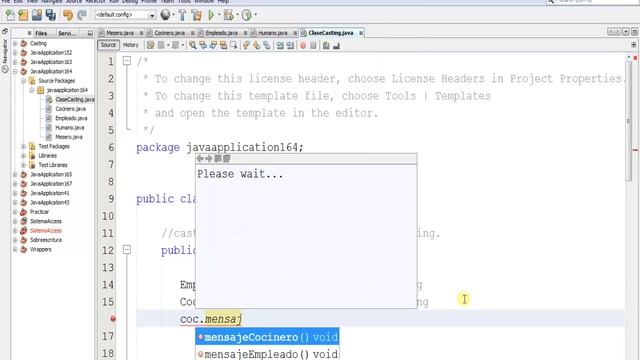
Task: Click error glyph on line 16 gutter
Action: tap(113, 318)
